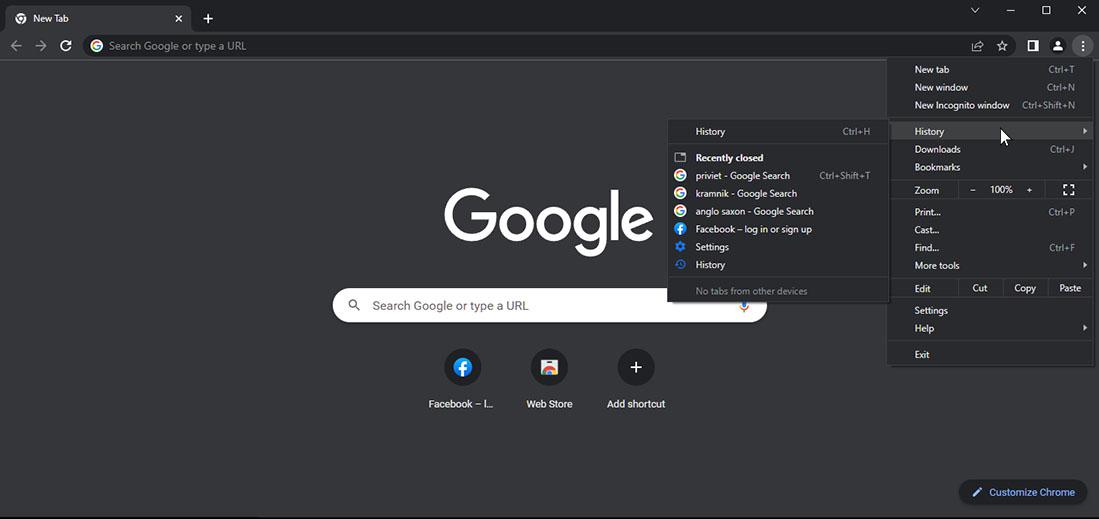The image size is (1099, 519).
Task: Select New tab menu item
Action: tap(990, 69)
